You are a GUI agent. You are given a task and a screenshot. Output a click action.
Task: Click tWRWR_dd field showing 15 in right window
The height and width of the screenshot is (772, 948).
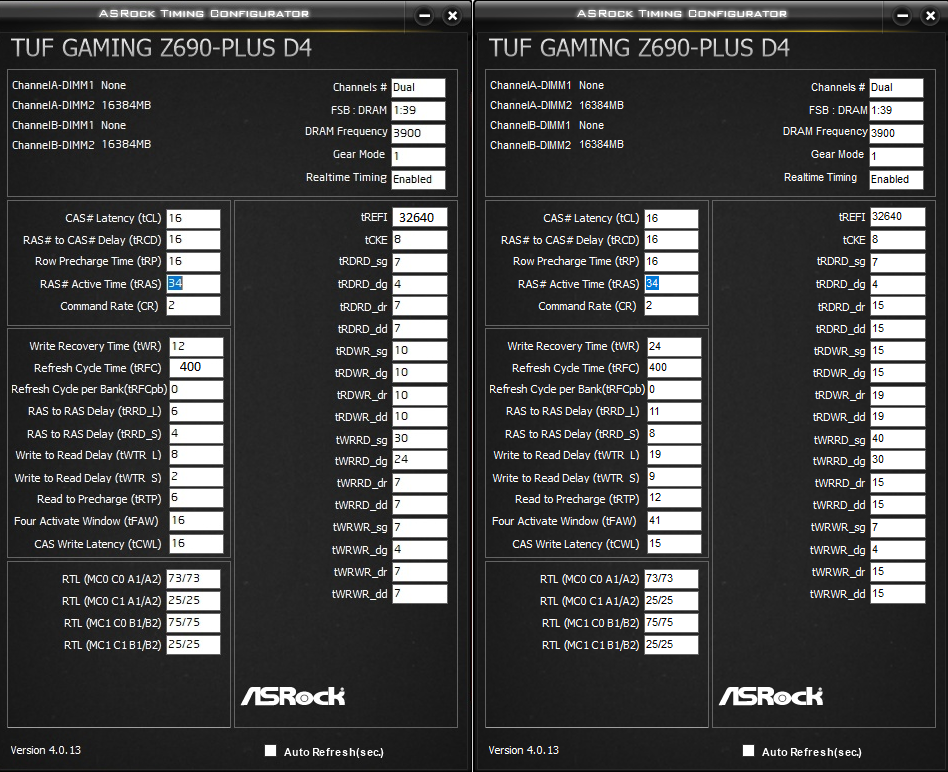pos(898,594)
